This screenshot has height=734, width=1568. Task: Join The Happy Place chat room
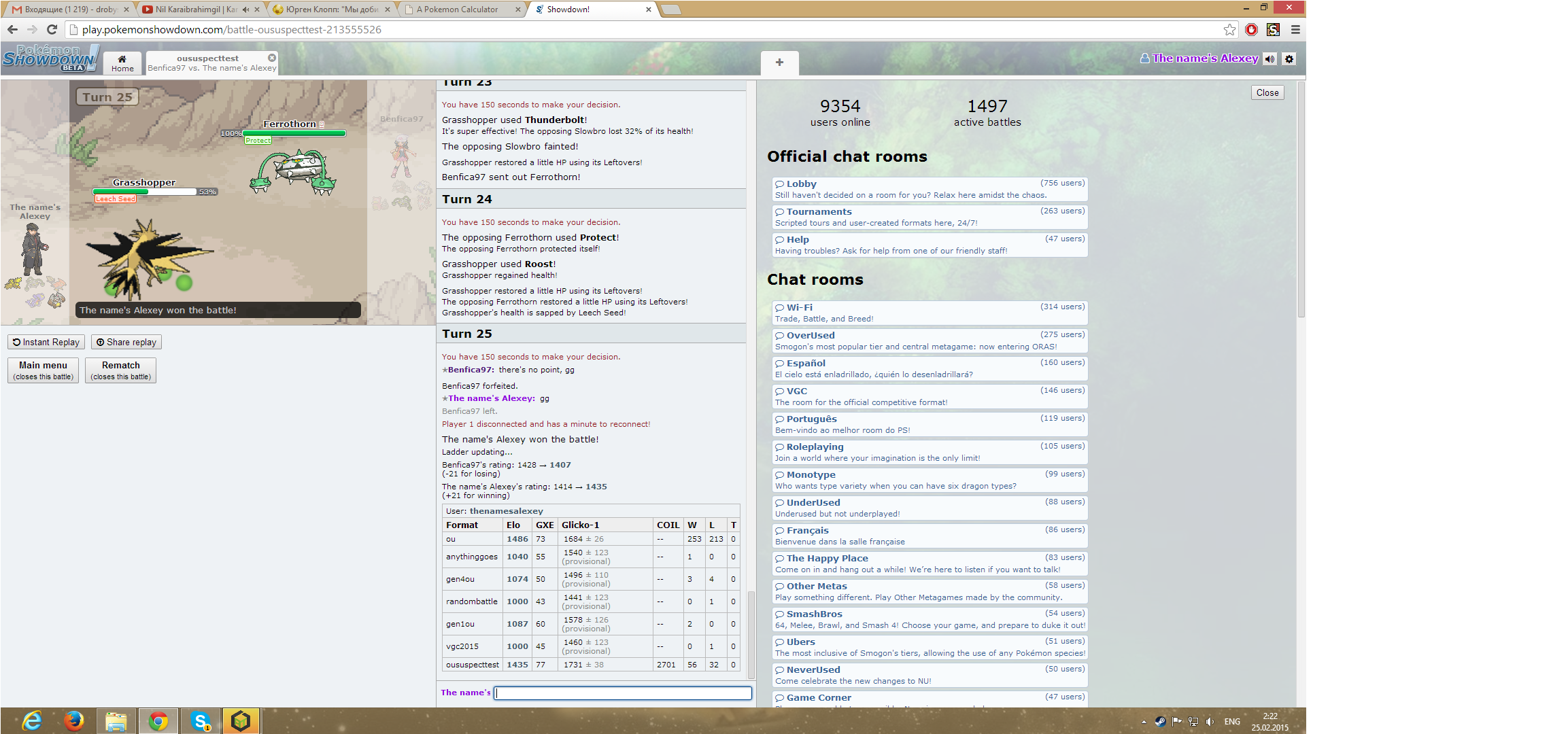[930, 564]
